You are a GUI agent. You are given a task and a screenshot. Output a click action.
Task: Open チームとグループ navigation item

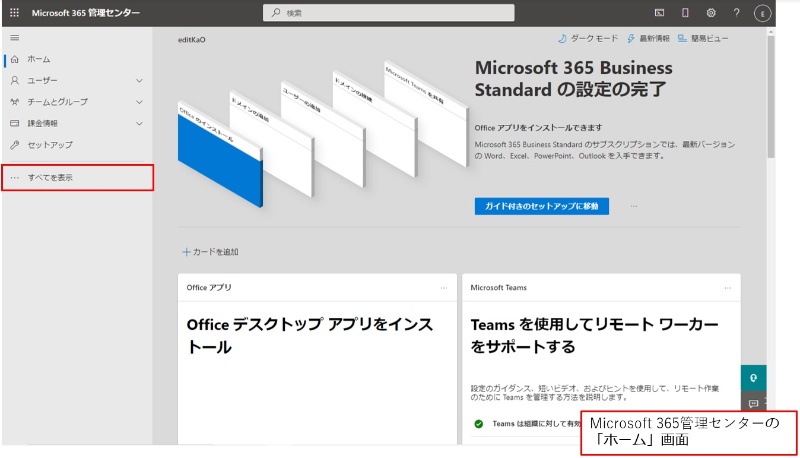tap(57, 102)
